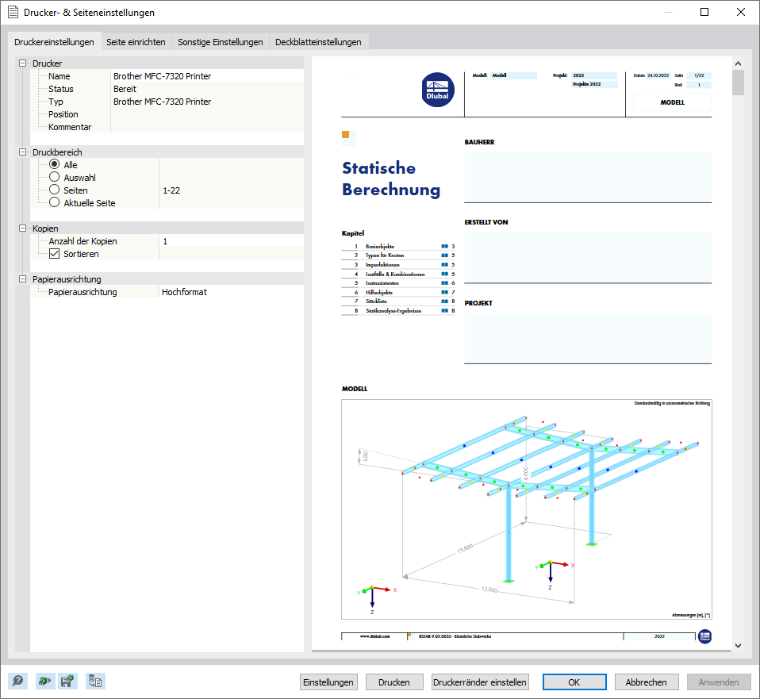Open the printer Name field Brother MFC-7320

coord(207,76)
